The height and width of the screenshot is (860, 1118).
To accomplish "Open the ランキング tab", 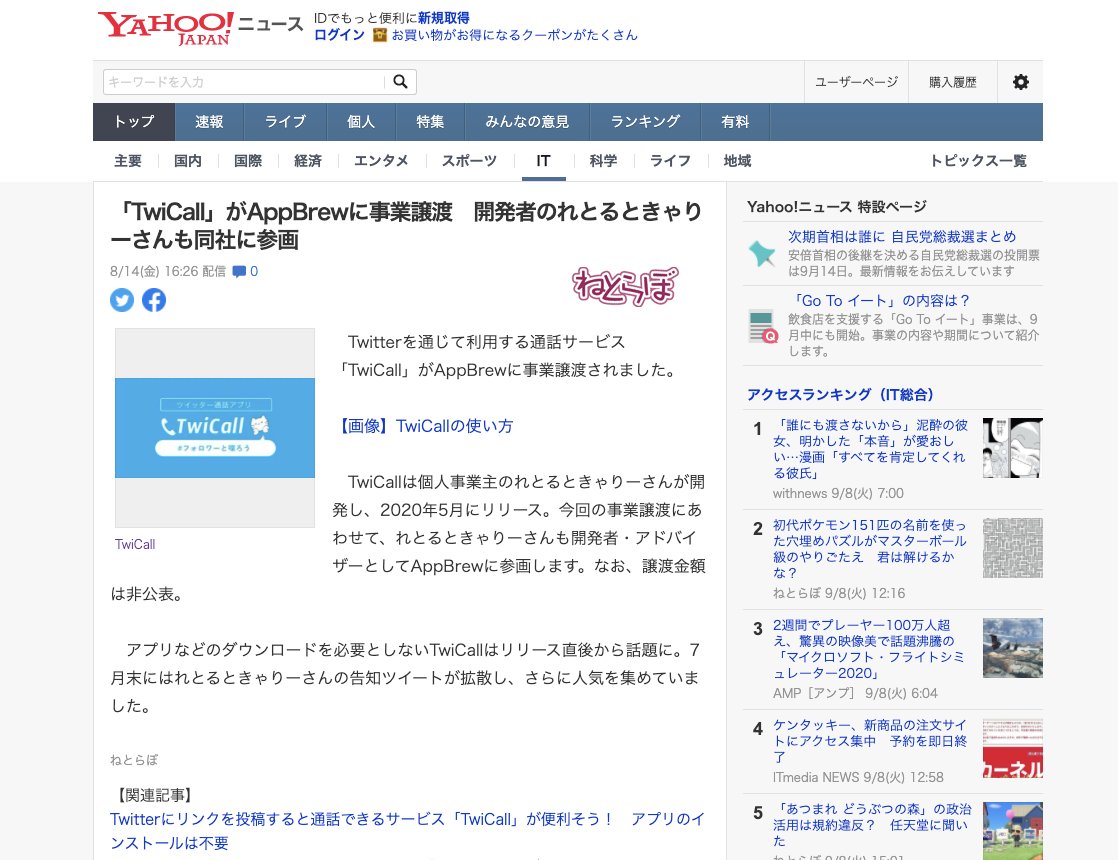I will click(x=645, y=122).
